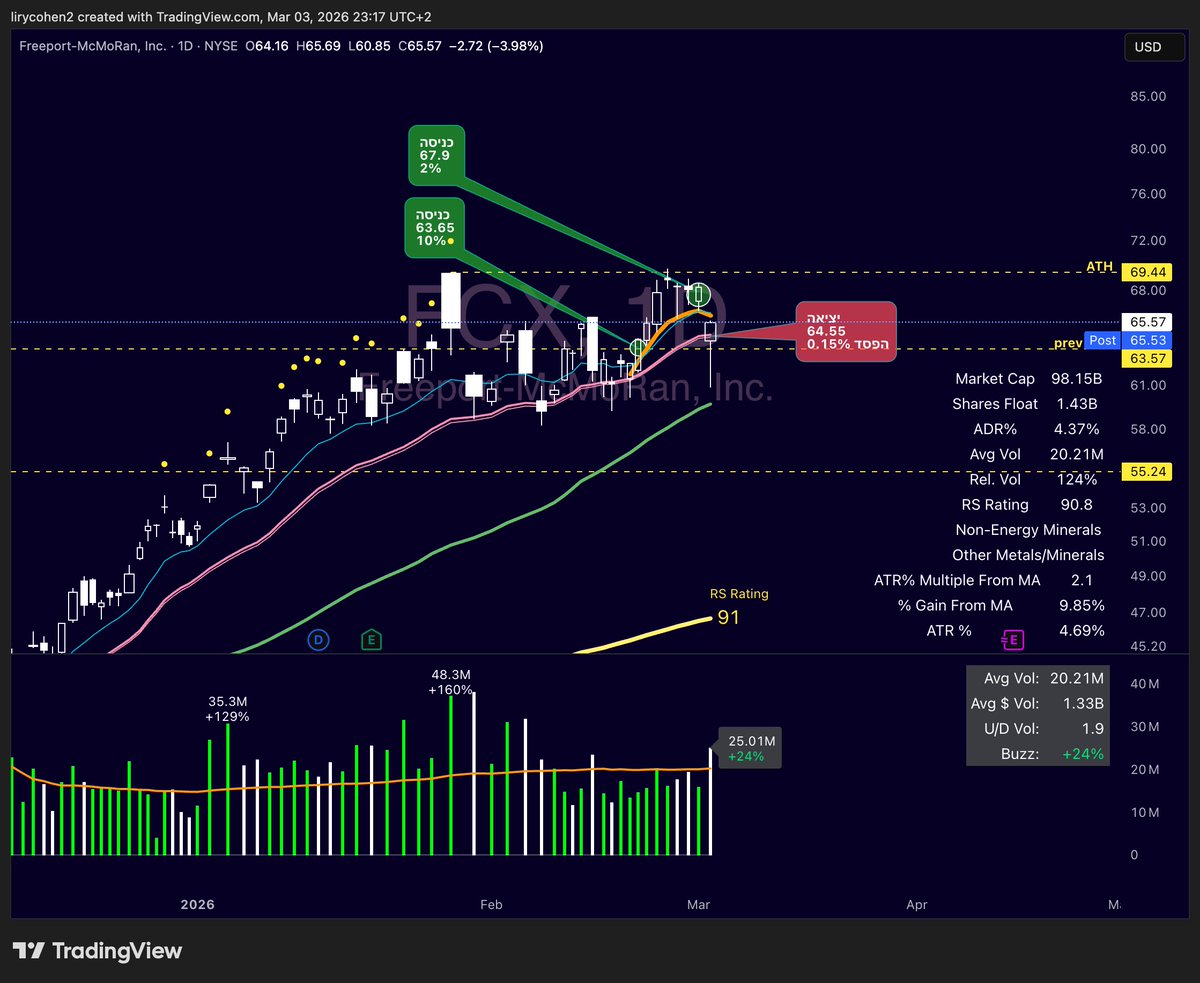Select the 63.57 yellow price label

coord(1145,359)
